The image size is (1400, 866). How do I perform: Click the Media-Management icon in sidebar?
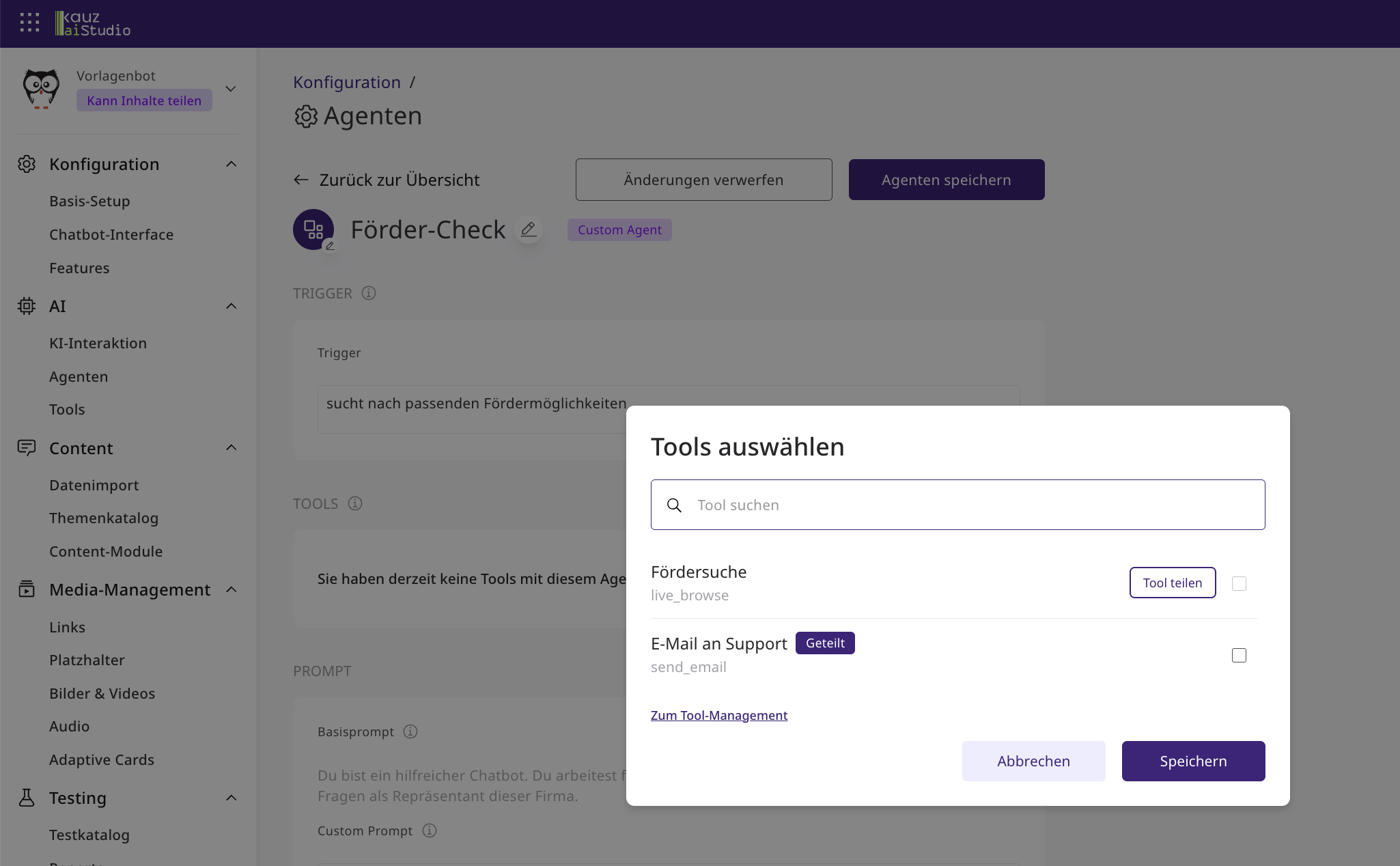click(27, 589)
